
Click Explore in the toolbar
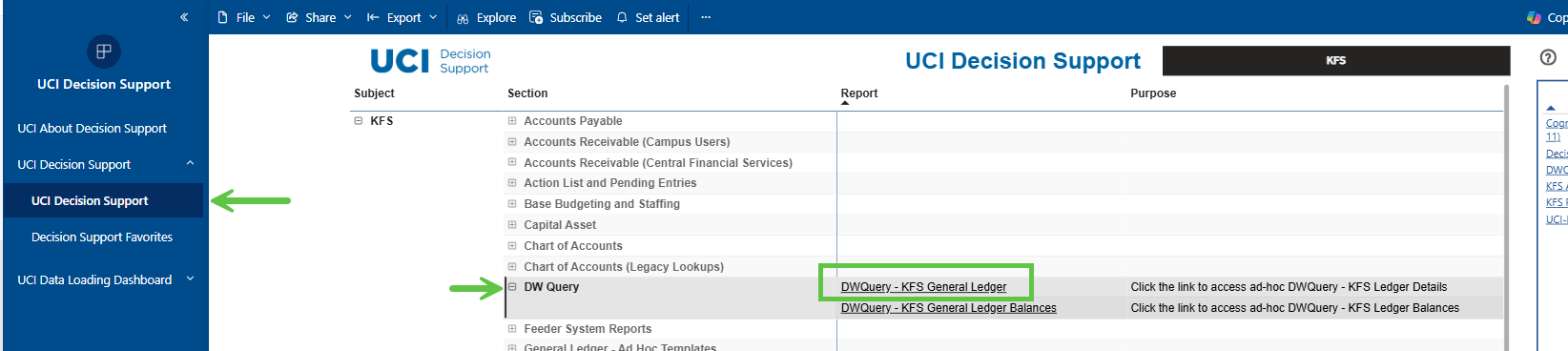[486, 17]
